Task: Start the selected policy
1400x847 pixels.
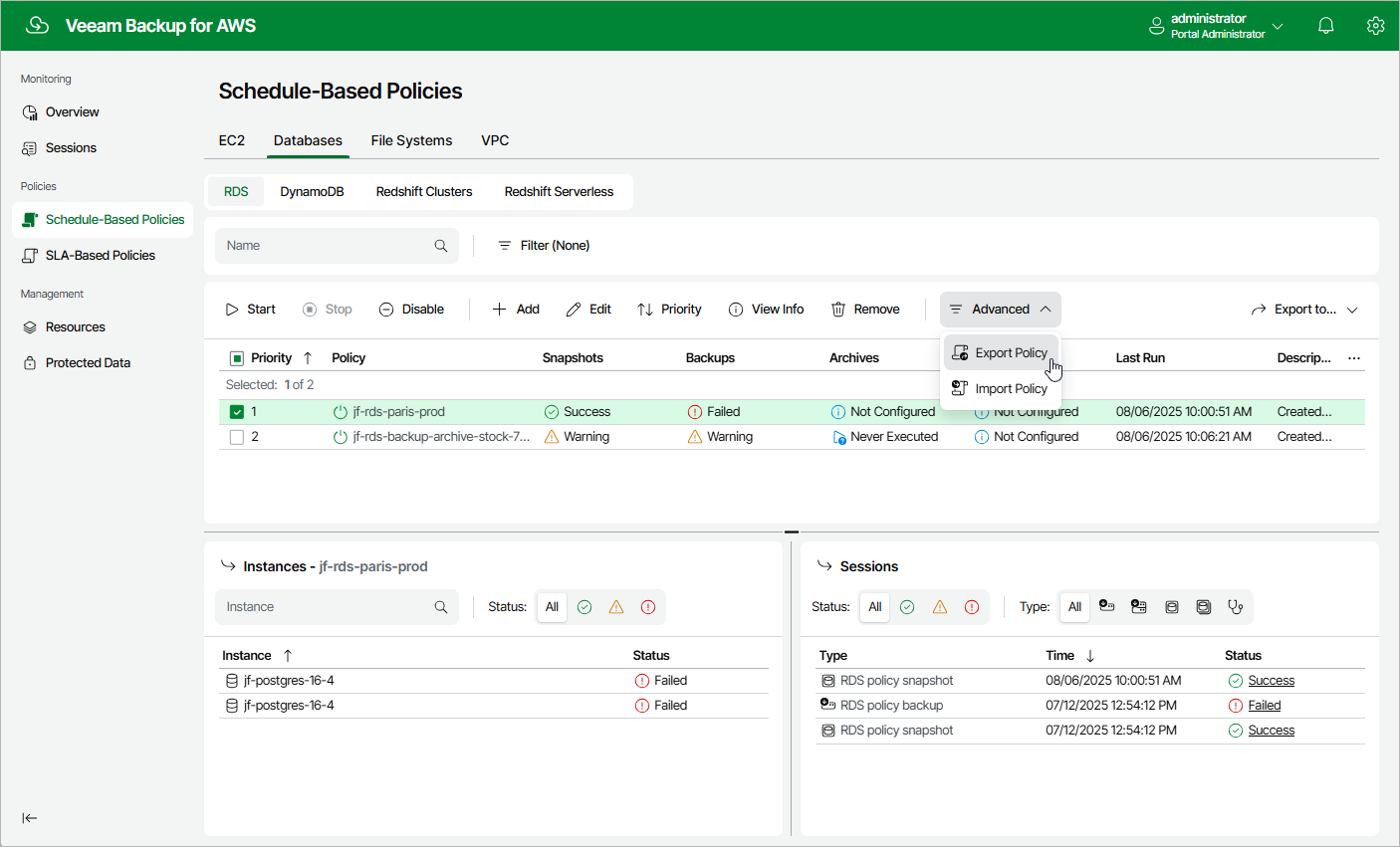Action: 250,310
